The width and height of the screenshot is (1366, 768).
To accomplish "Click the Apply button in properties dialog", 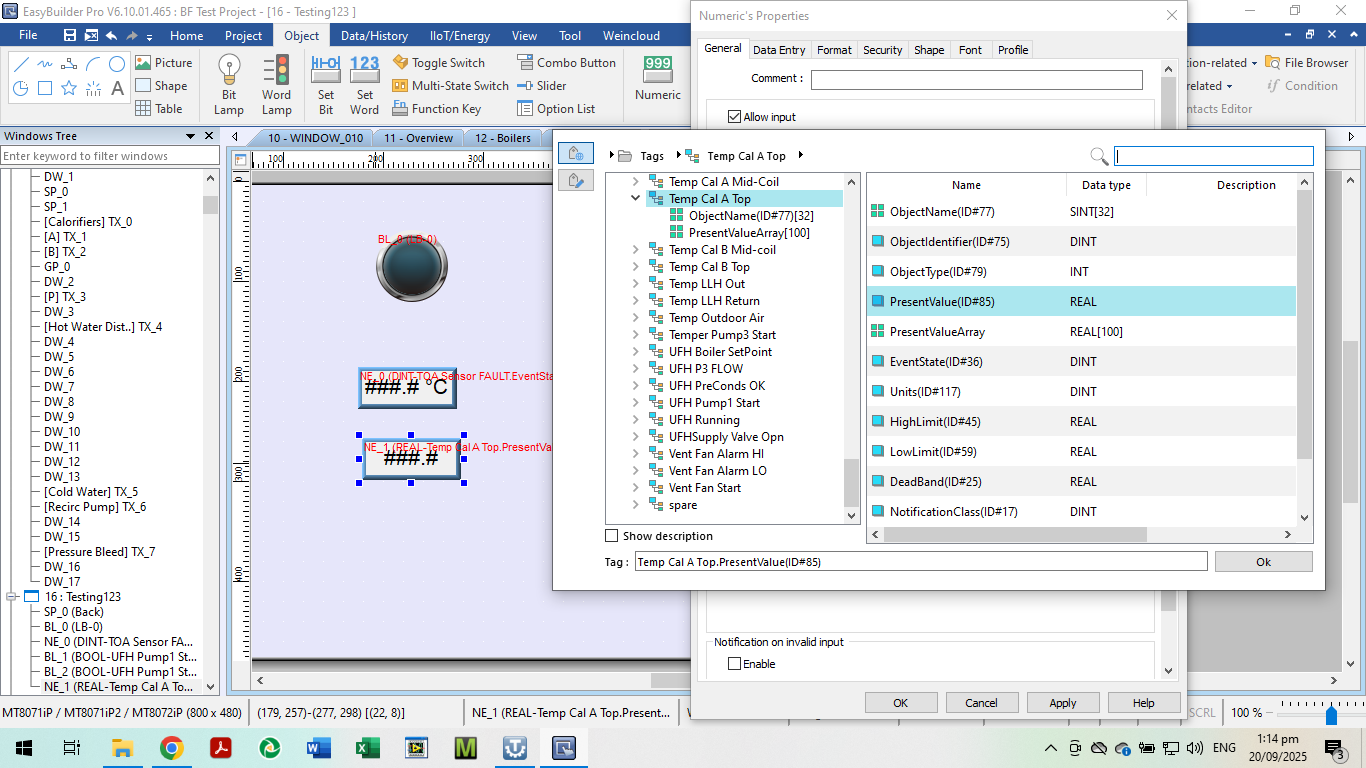I will coord(1062,703).
